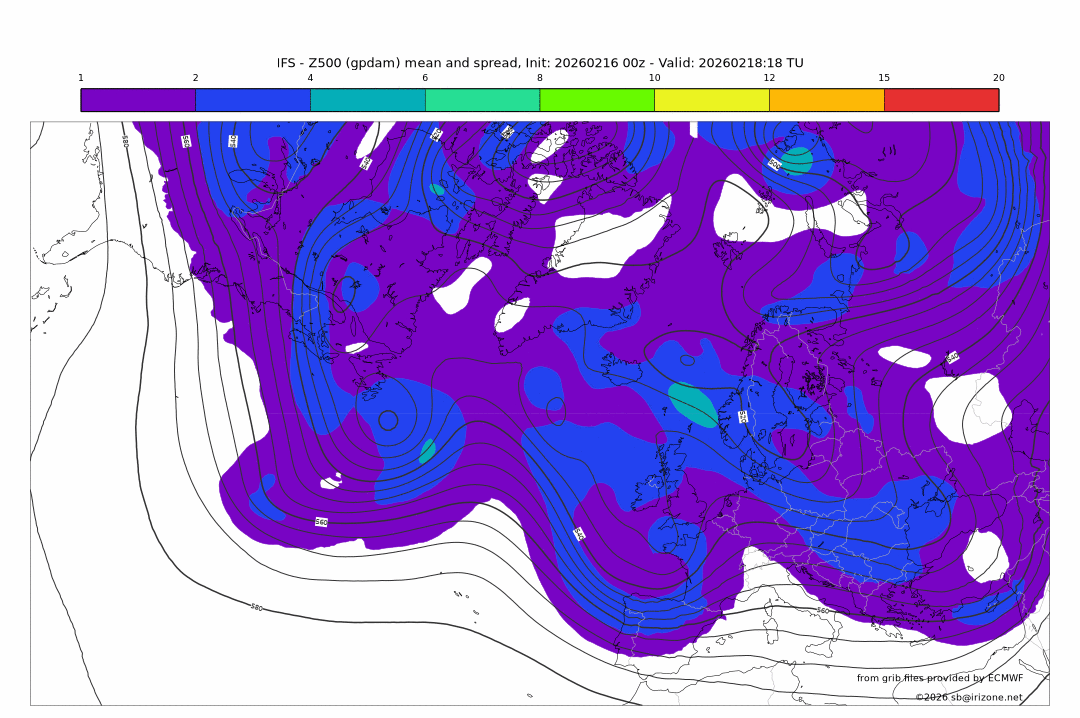
Task: Click the yellow 10–12 colorbar segment
Action: [x=712, y=100]
